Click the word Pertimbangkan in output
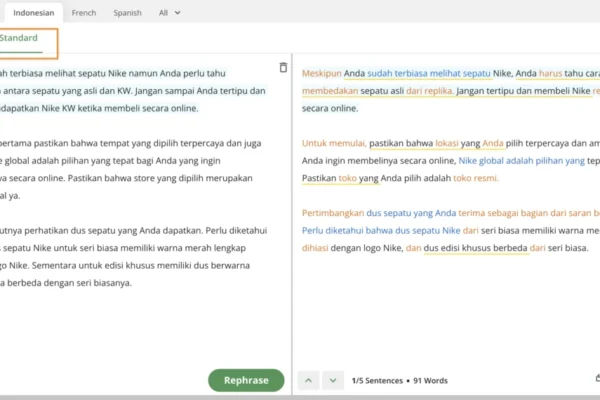 pos(333,213)
